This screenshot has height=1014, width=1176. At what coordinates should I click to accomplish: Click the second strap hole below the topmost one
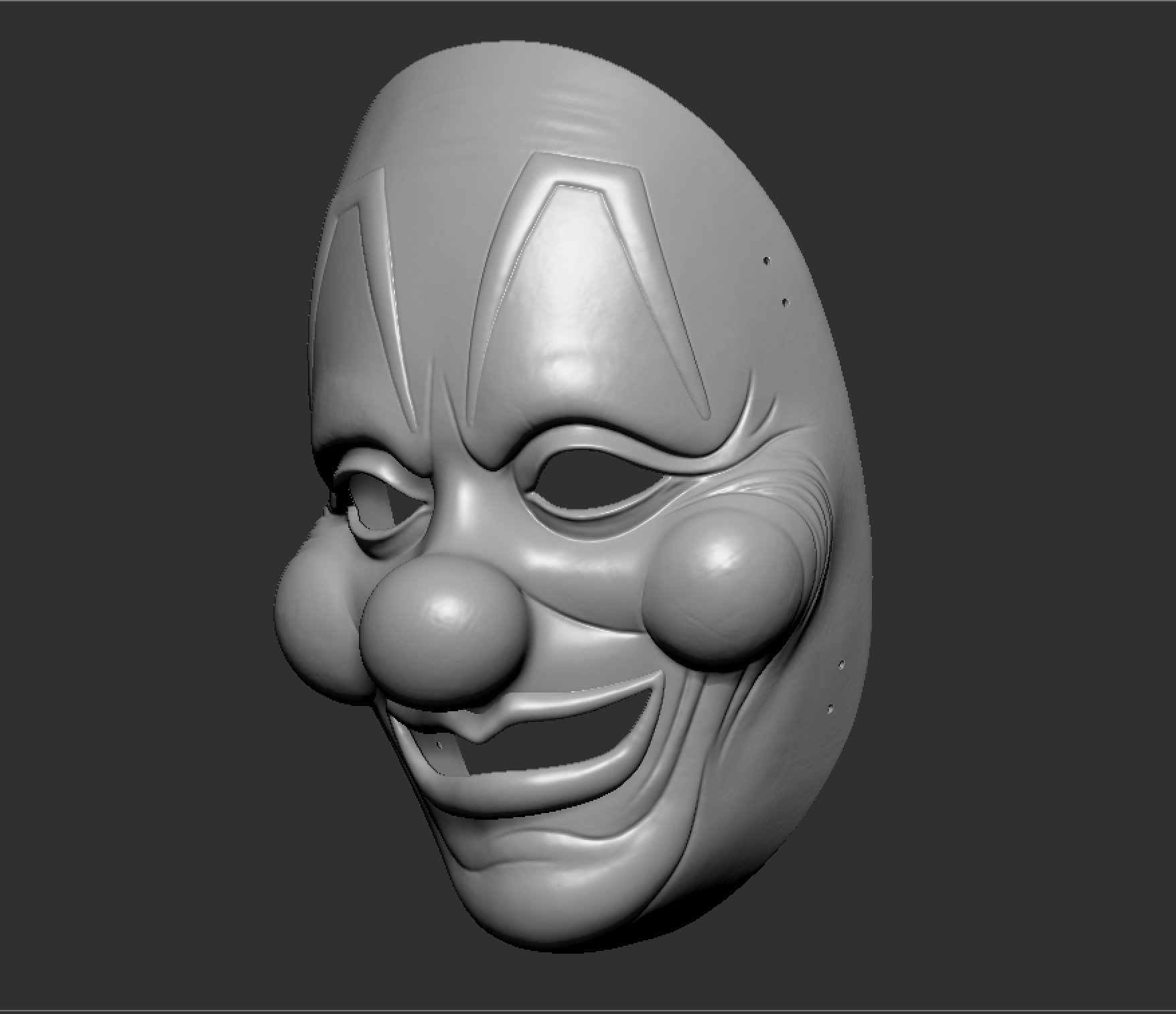coord(786,303)
